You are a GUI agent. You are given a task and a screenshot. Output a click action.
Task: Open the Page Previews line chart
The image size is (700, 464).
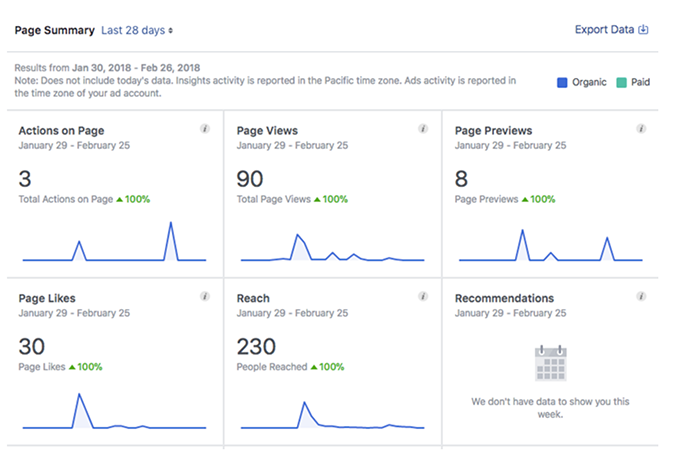(550, 246)
